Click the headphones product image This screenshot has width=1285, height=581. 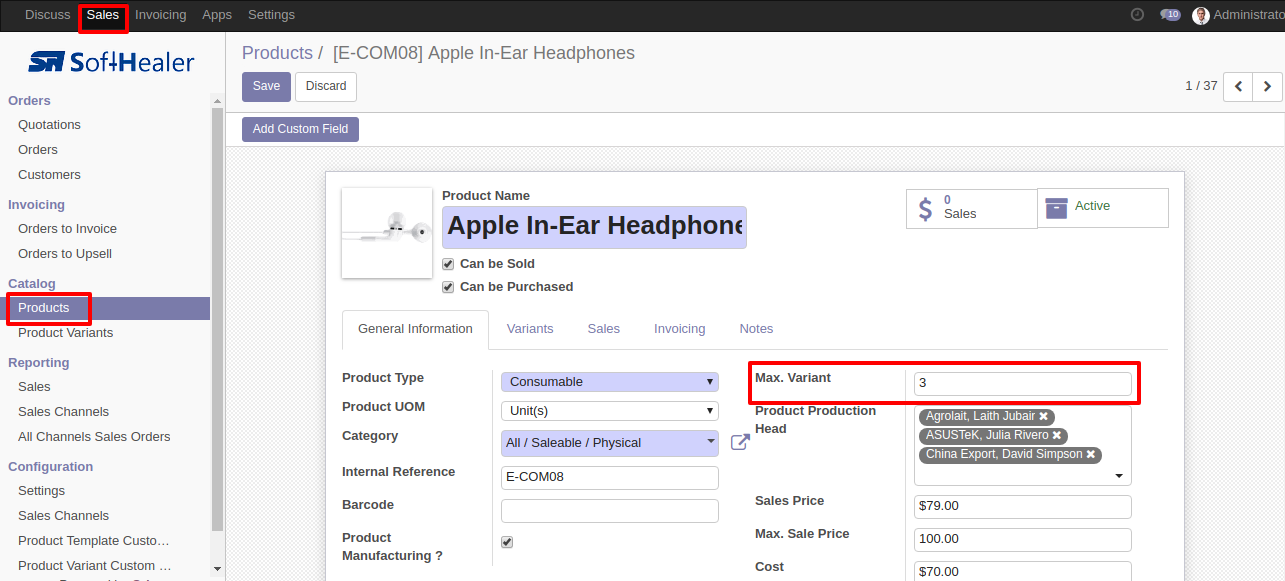[x=387, y=233]
